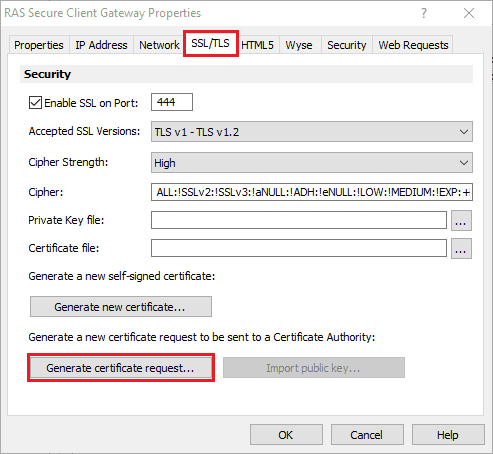Click the Private Key file field
The image size is (493, 454).
click(x=299, y=220)
